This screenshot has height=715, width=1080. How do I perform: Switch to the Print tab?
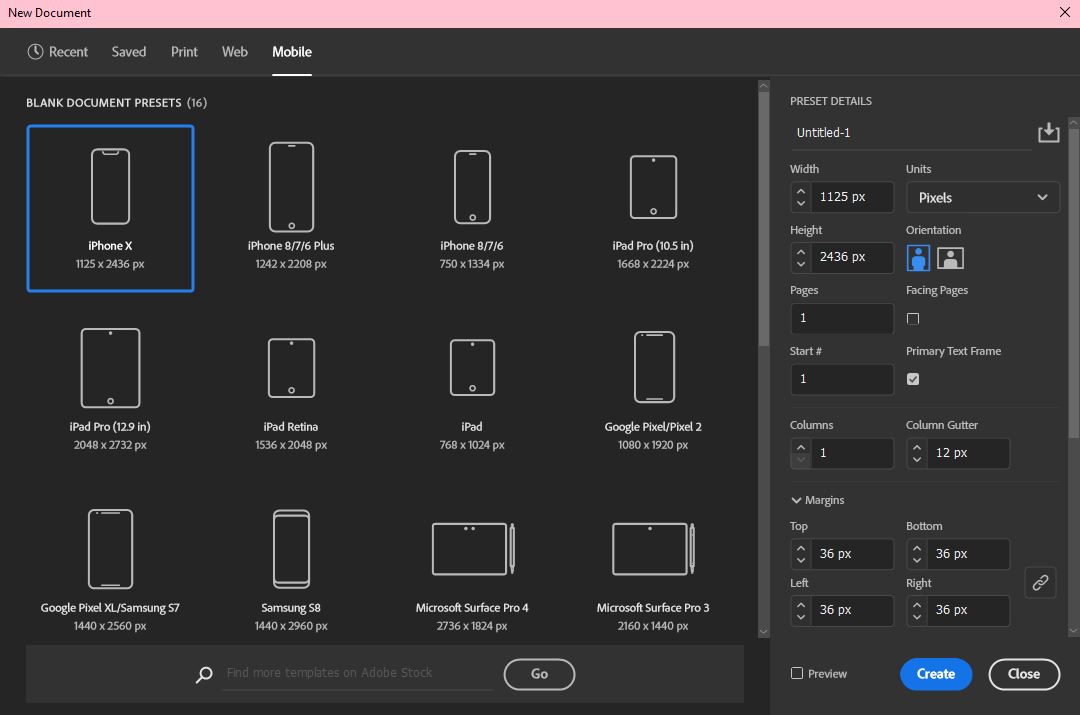pos(184,52)
